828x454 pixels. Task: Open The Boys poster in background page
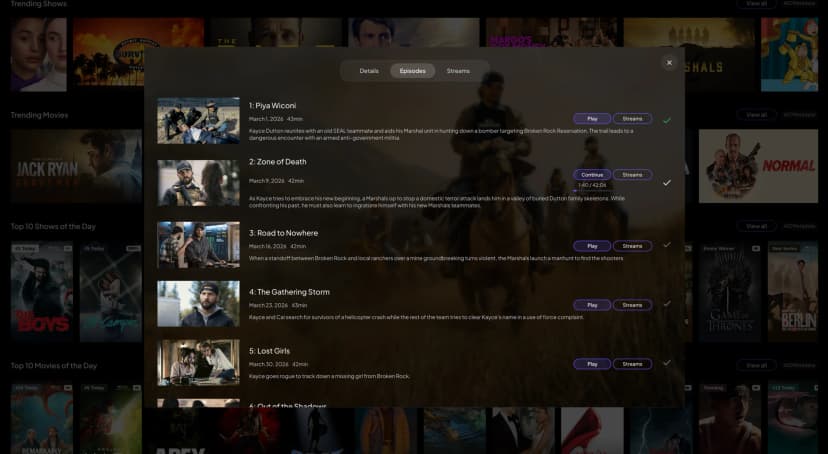tap(42, 292)
